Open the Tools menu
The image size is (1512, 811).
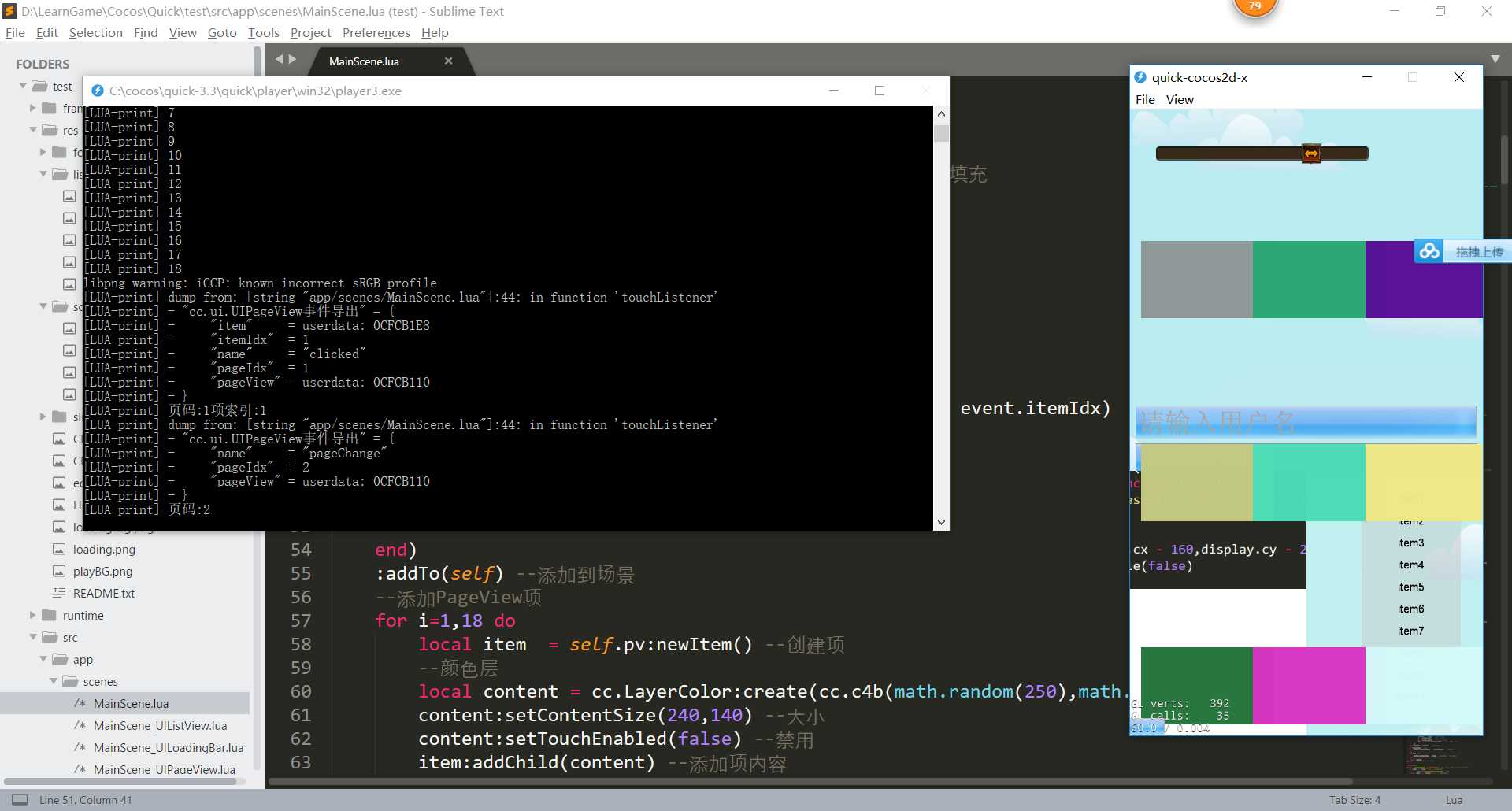point(264,32)
